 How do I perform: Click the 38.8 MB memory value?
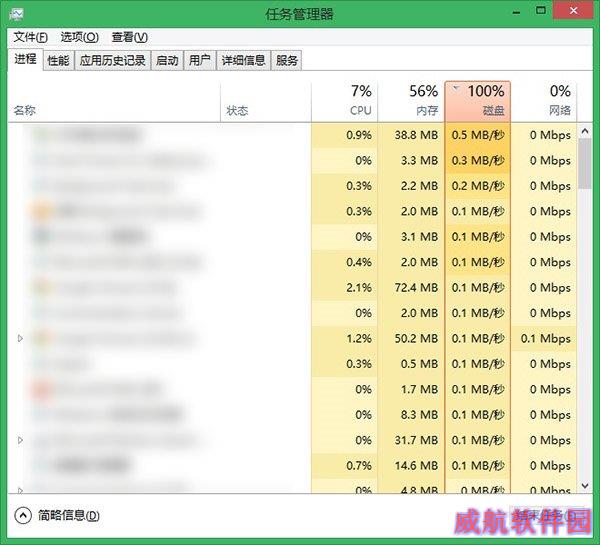click(x=416, y=135)
